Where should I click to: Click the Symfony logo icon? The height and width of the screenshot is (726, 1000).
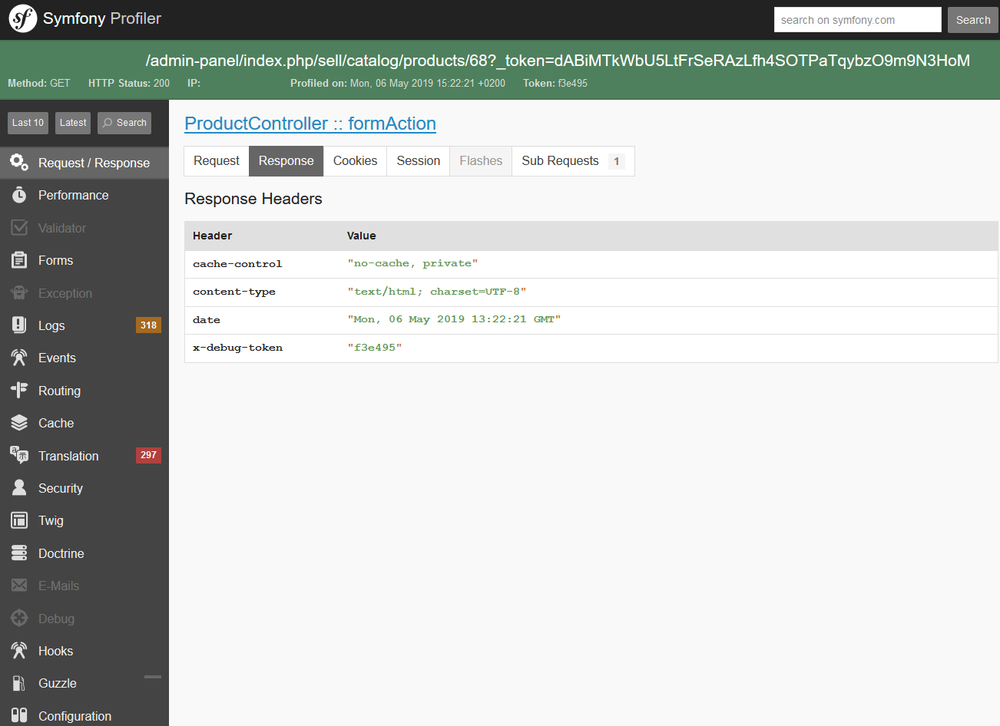coord(22,19)
